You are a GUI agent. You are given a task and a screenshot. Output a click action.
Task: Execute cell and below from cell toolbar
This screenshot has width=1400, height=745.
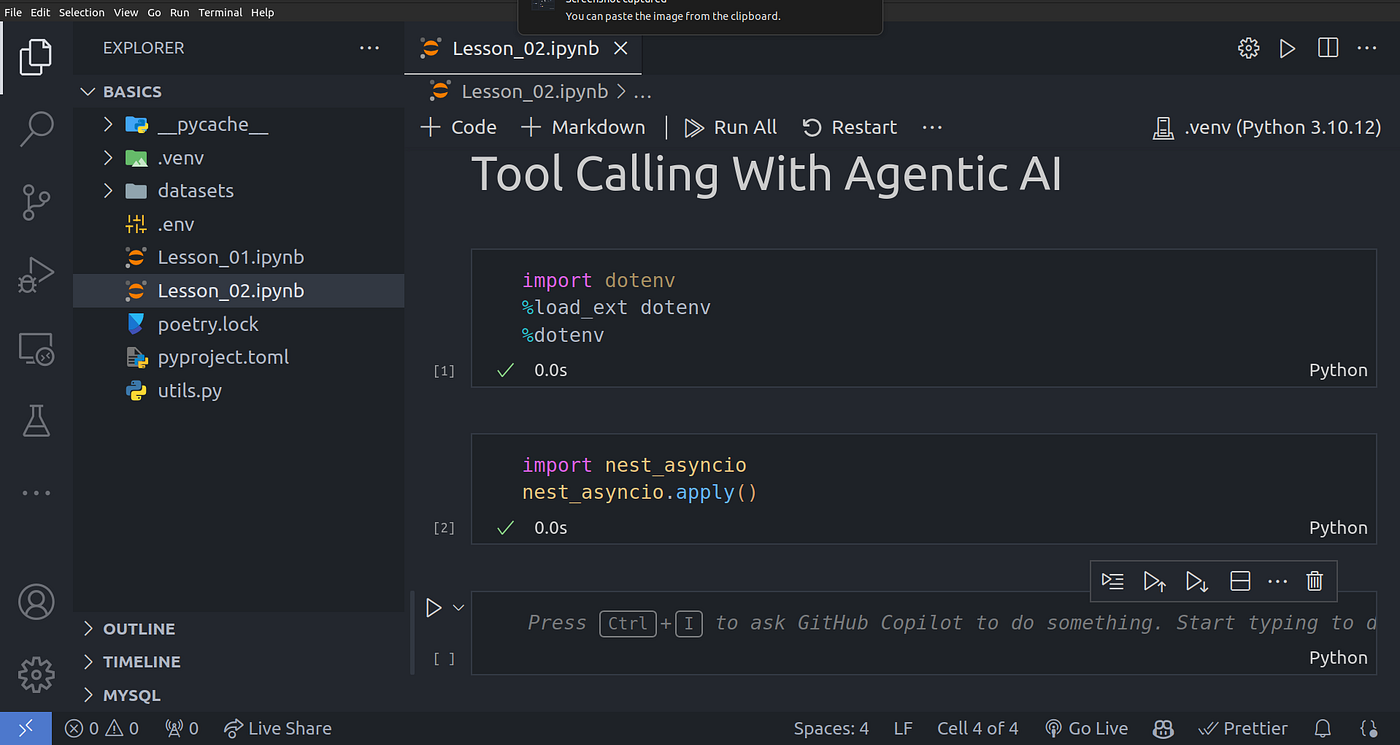pos(1196,581)
